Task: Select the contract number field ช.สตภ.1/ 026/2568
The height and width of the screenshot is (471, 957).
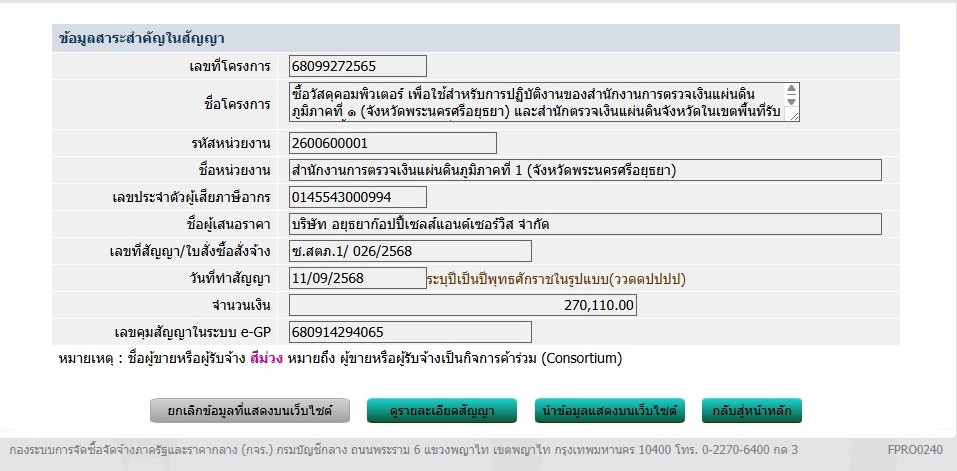Action: [x=409, y=251]
